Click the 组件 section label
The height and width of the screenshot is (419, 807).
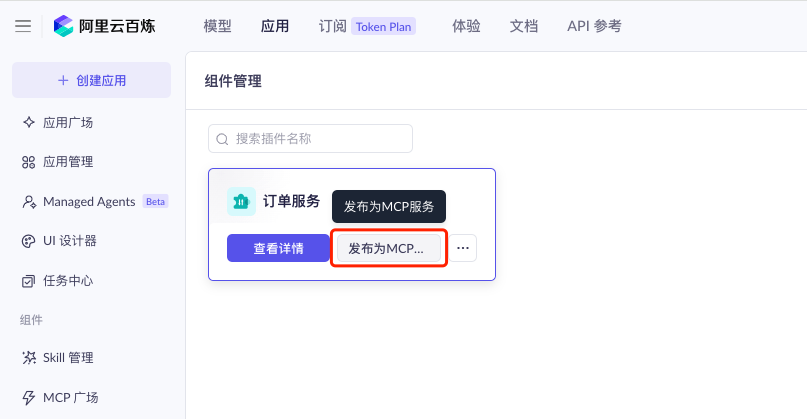click(x=31, y=320)
